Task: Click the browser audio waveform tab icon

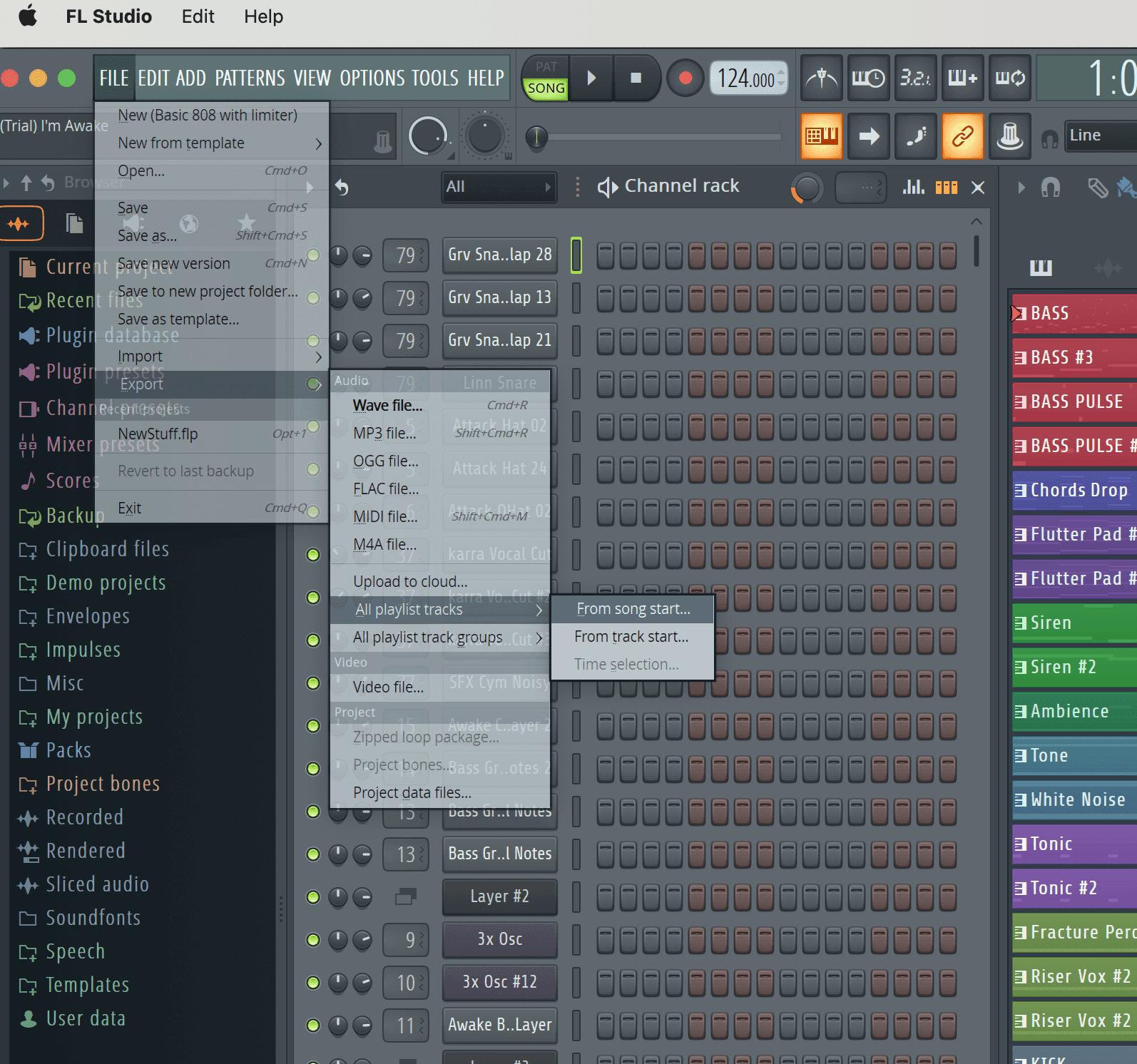Action: point(19,224)
